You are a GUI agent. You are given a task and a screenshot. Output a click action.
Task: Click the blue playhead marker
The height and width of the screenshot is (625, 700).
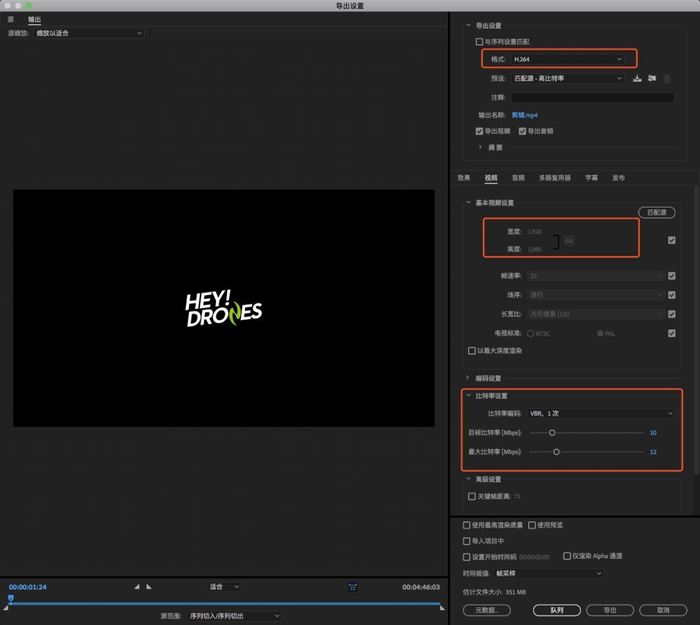click(x=11, y=598)
